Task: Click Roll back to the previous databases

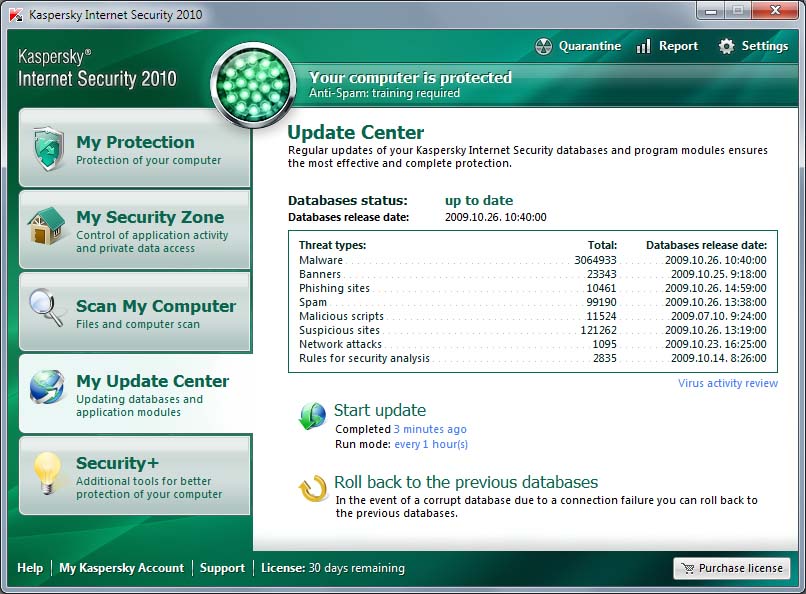Action: 466,482
